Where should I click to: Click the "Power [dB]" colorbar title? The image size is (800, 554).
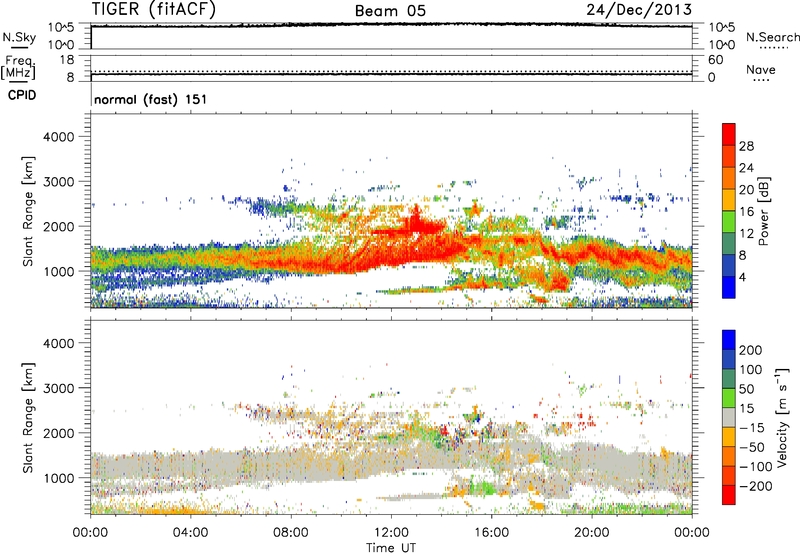click(x=764, y=211)
